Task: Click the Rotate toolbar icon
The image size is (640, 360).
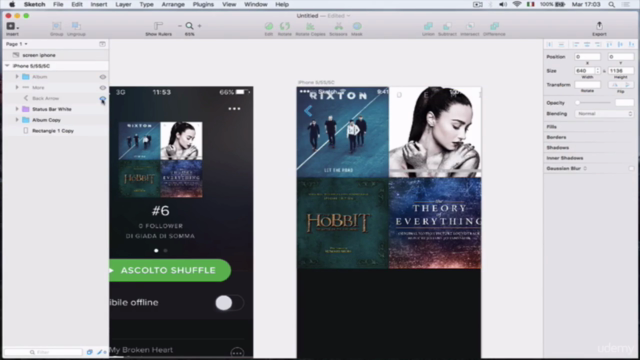Action: coord(284,26)
